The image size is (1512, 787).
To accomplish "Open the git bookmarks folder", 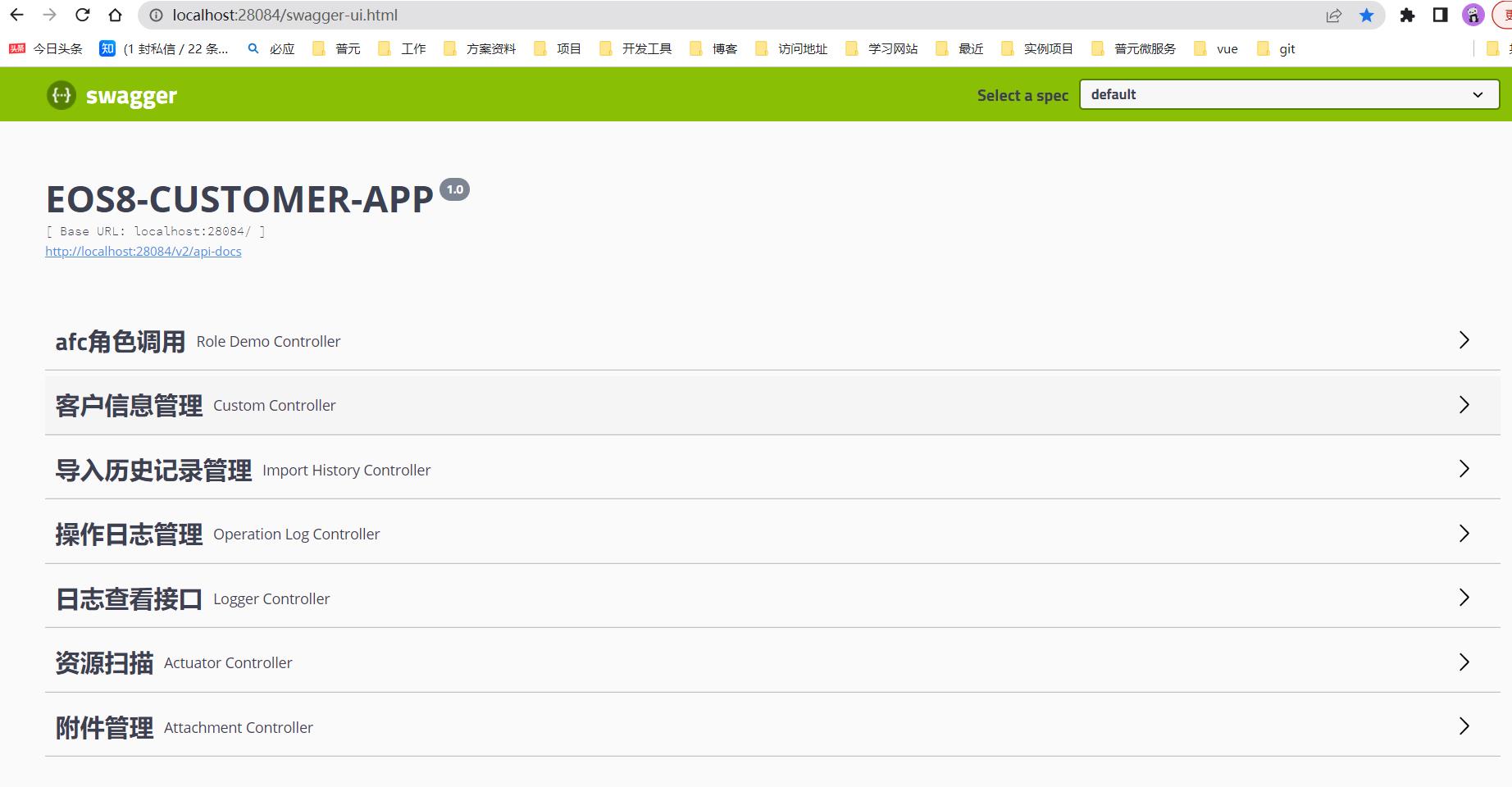I will (1277, 49).
